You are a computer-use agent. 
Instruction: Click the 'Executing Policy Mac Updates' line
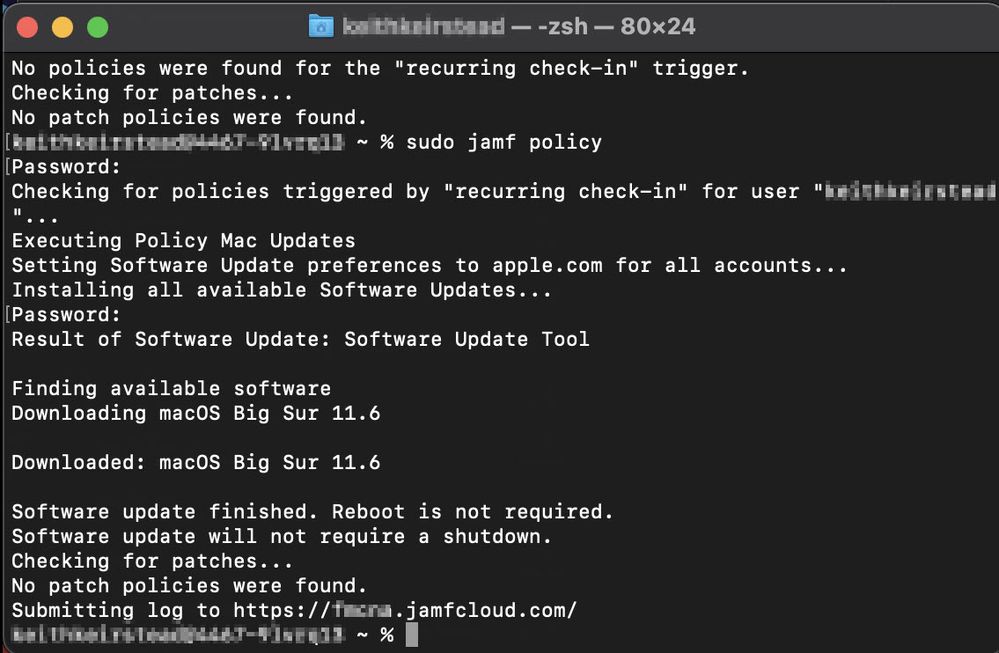pos(183,241)
